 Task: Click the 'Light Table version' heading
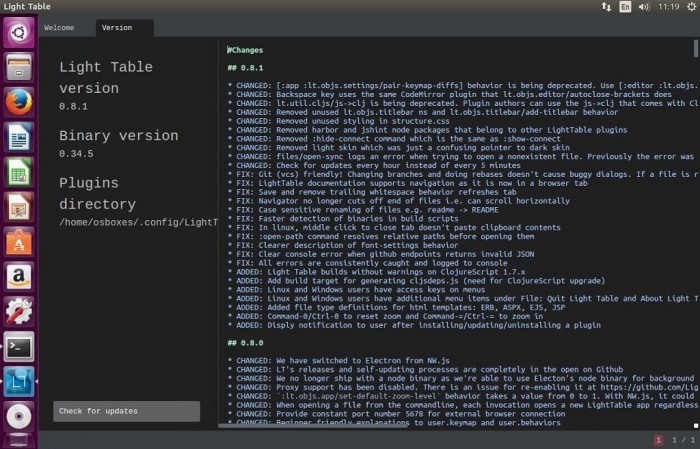pyautogui.click(x=106, y=78)
